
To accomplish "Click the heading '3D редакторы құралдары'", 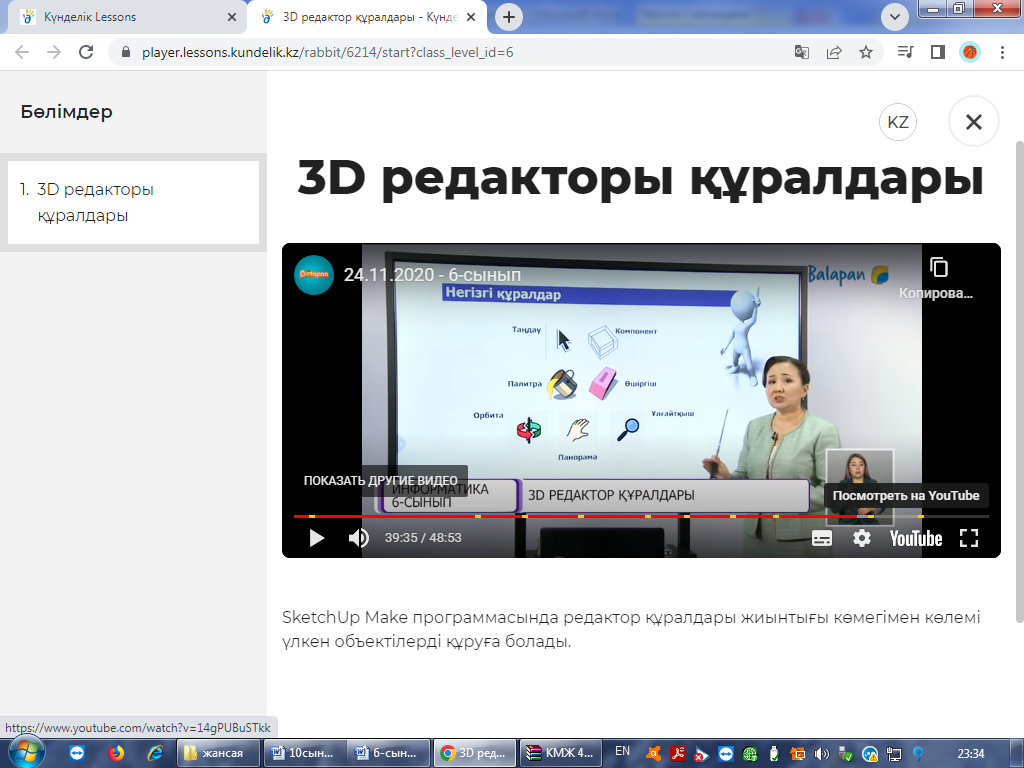I will (x=640, y=178).
